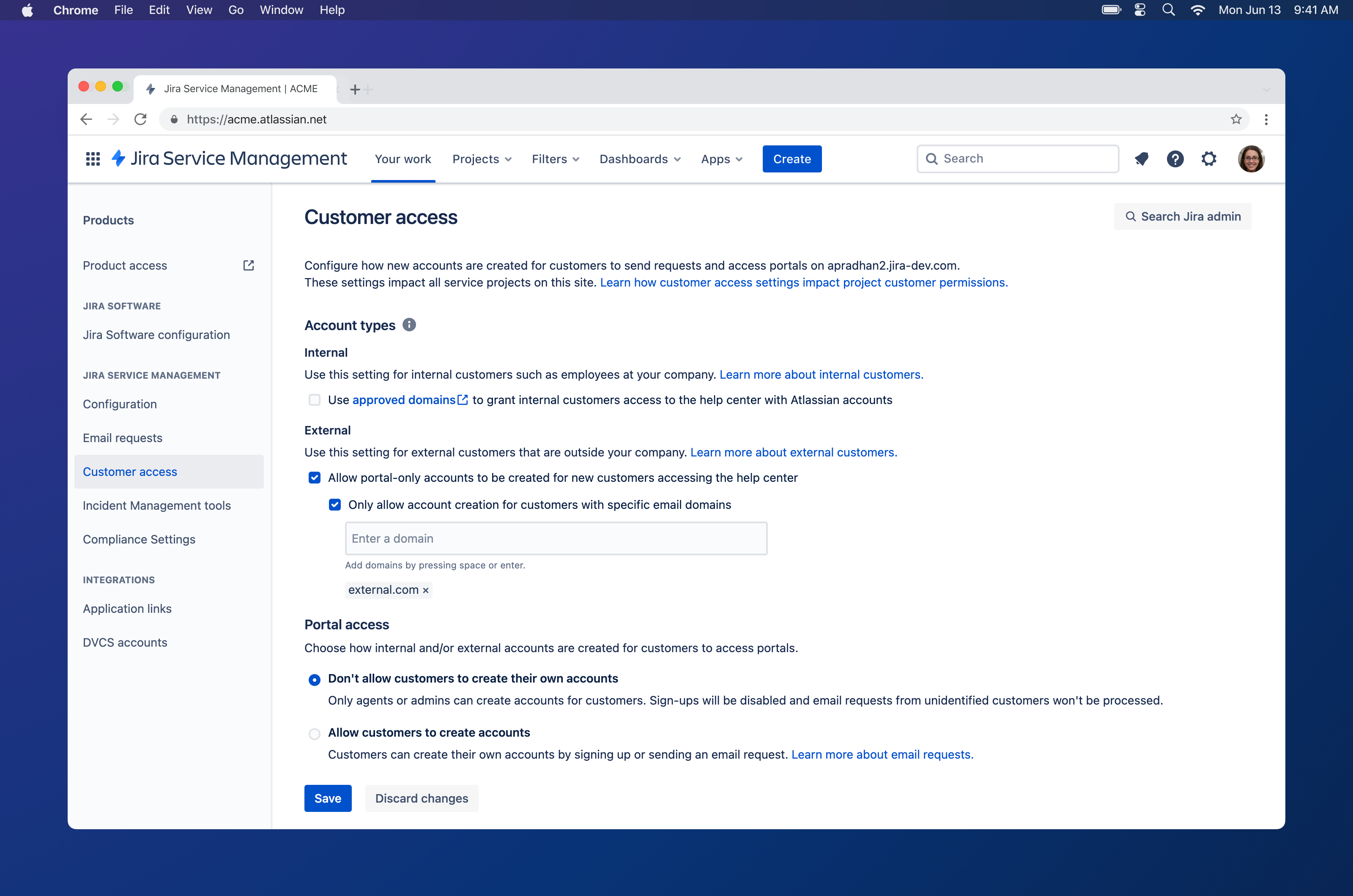Click the top Search box
The image size is (1353, 896).
(1017, 159)
